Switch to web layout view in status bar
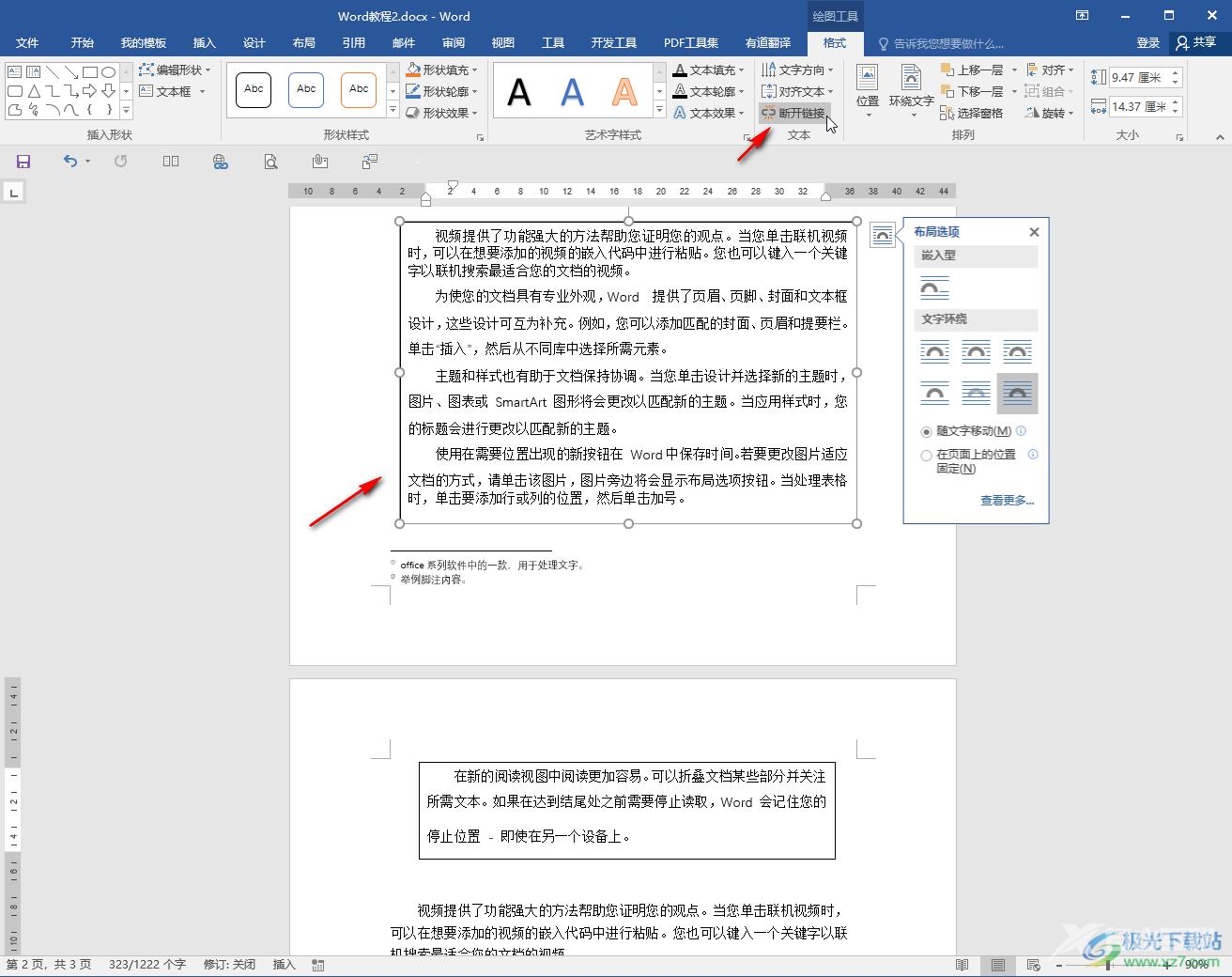The image size is (1232, 977). coord(1033,965)
